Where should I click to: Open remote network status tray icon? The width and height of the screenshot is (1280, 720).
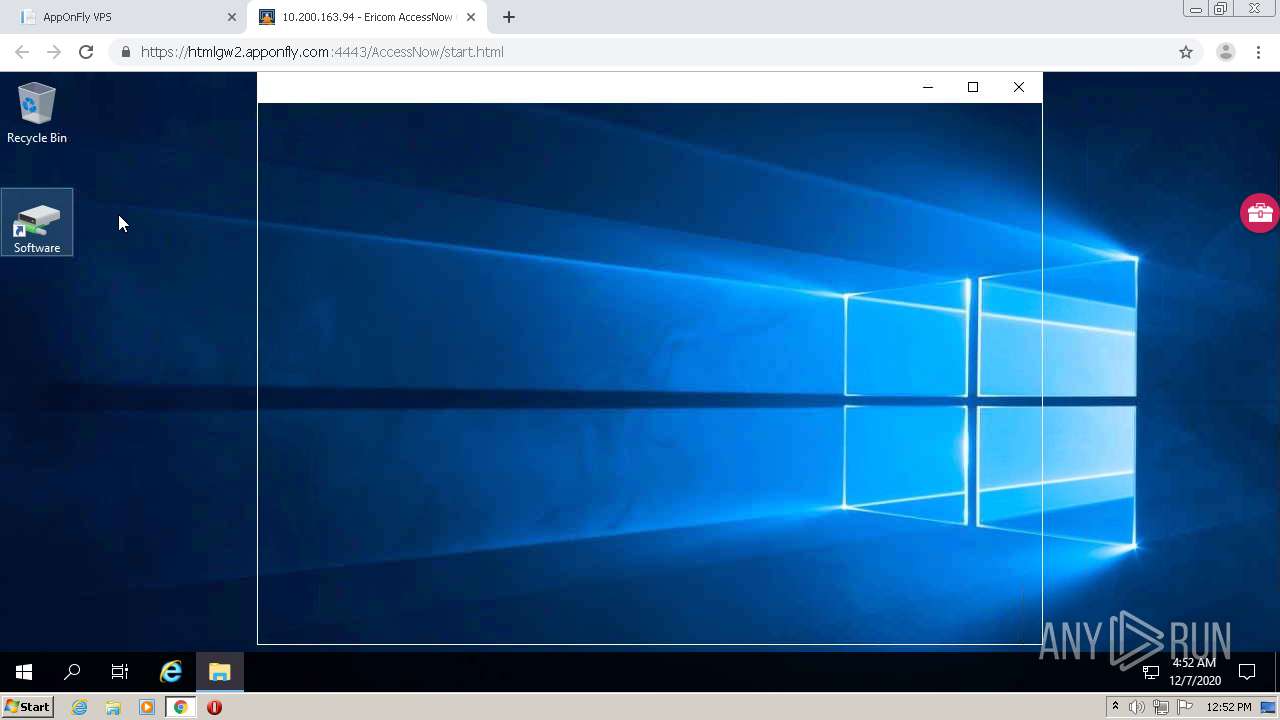click(1151, 672)
